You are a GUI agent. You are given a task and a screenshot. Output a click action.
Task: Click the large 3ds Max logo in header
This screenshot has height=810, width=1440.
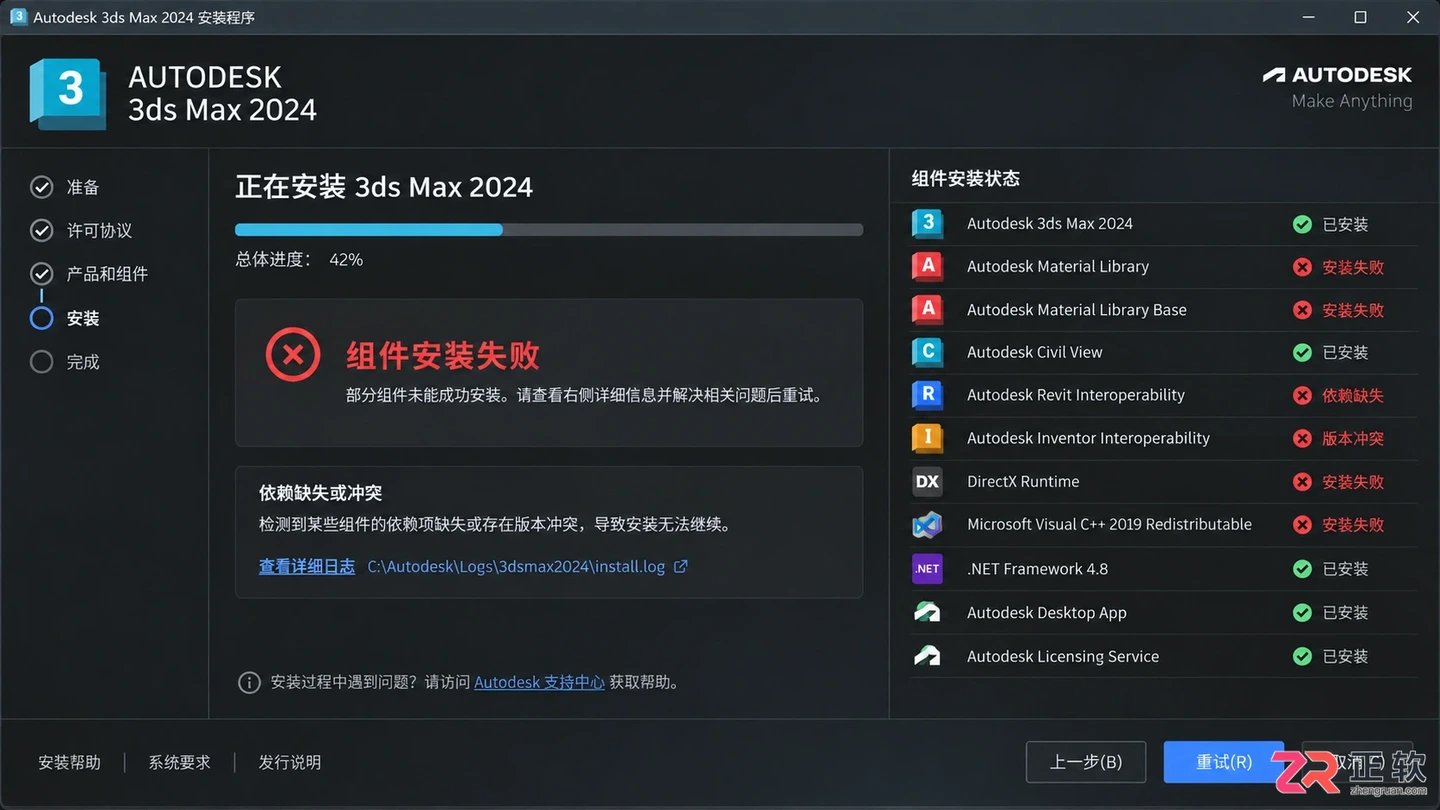click(x=68, y=93)
